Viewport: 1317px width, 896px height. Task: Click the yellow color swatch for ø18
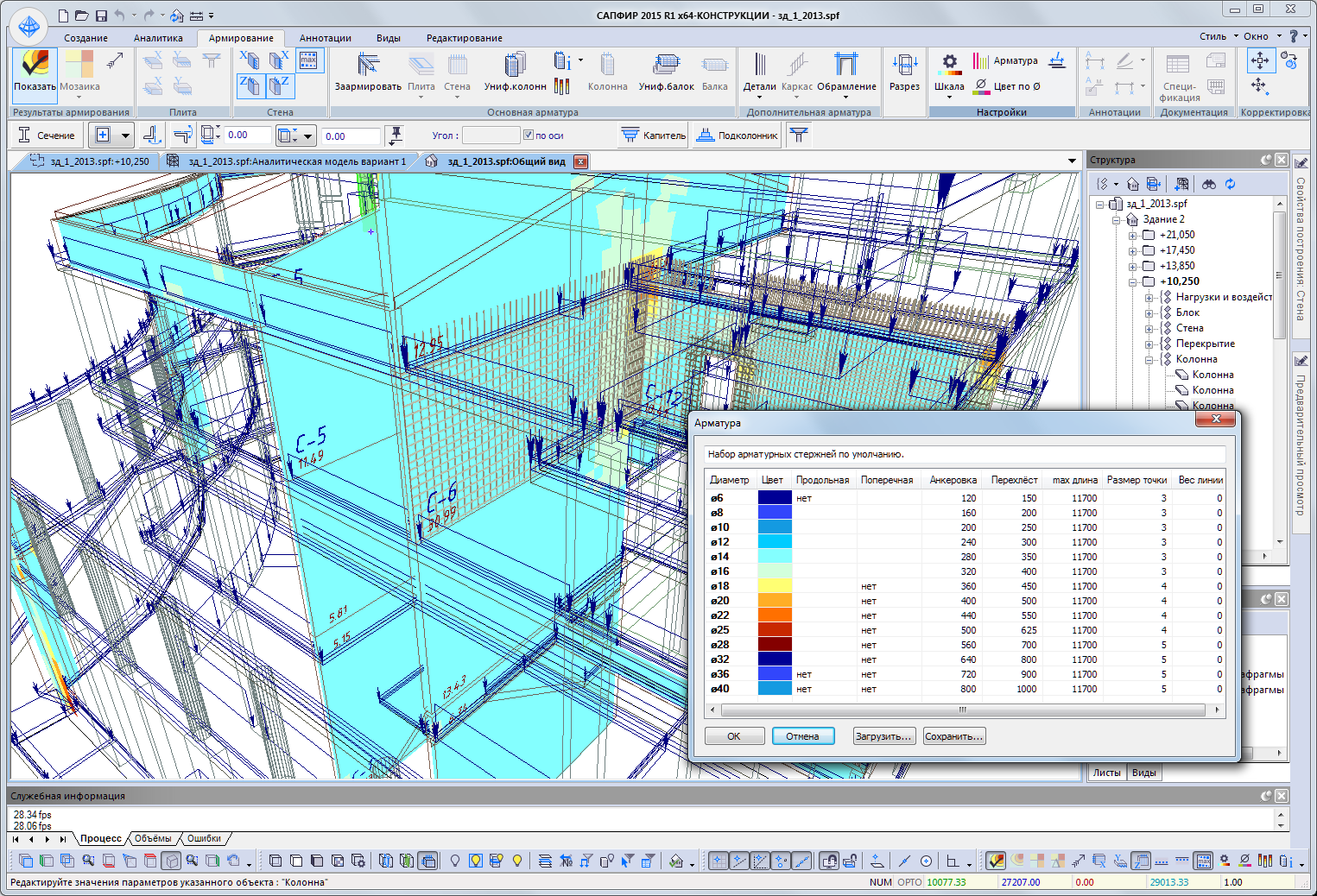click(775, 586)
